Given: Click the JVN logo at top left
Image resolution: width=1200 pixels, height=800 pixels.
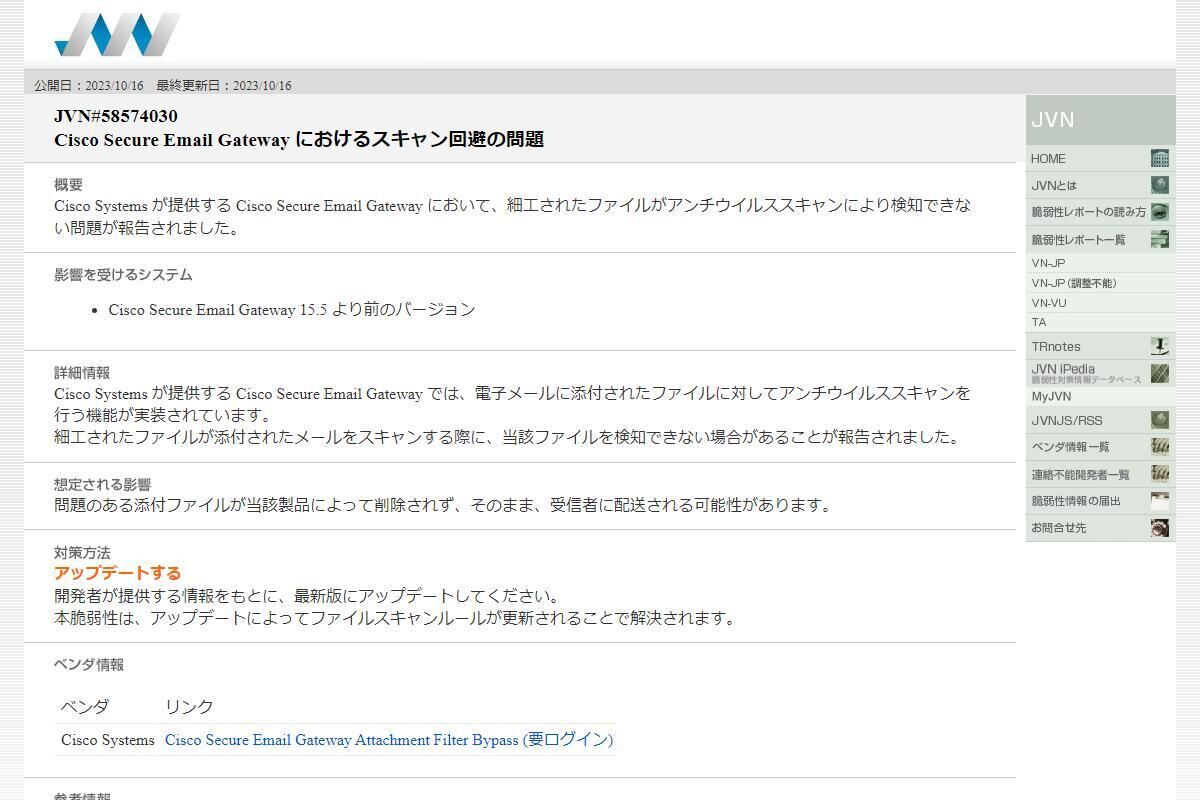Looking at the screenshot, I should click(x=118, y=35).
